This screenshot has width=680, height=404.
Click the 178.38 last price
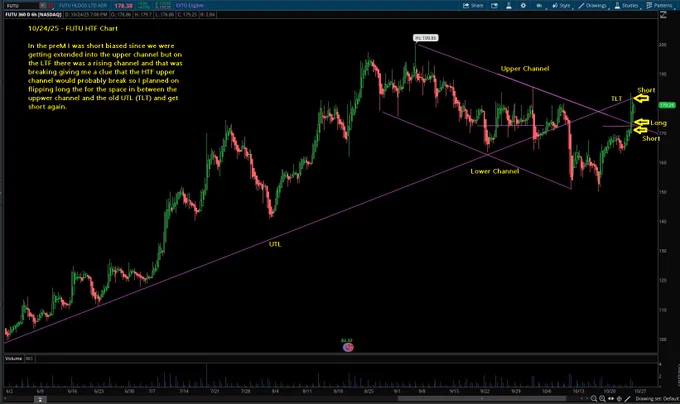coord(124,6)
